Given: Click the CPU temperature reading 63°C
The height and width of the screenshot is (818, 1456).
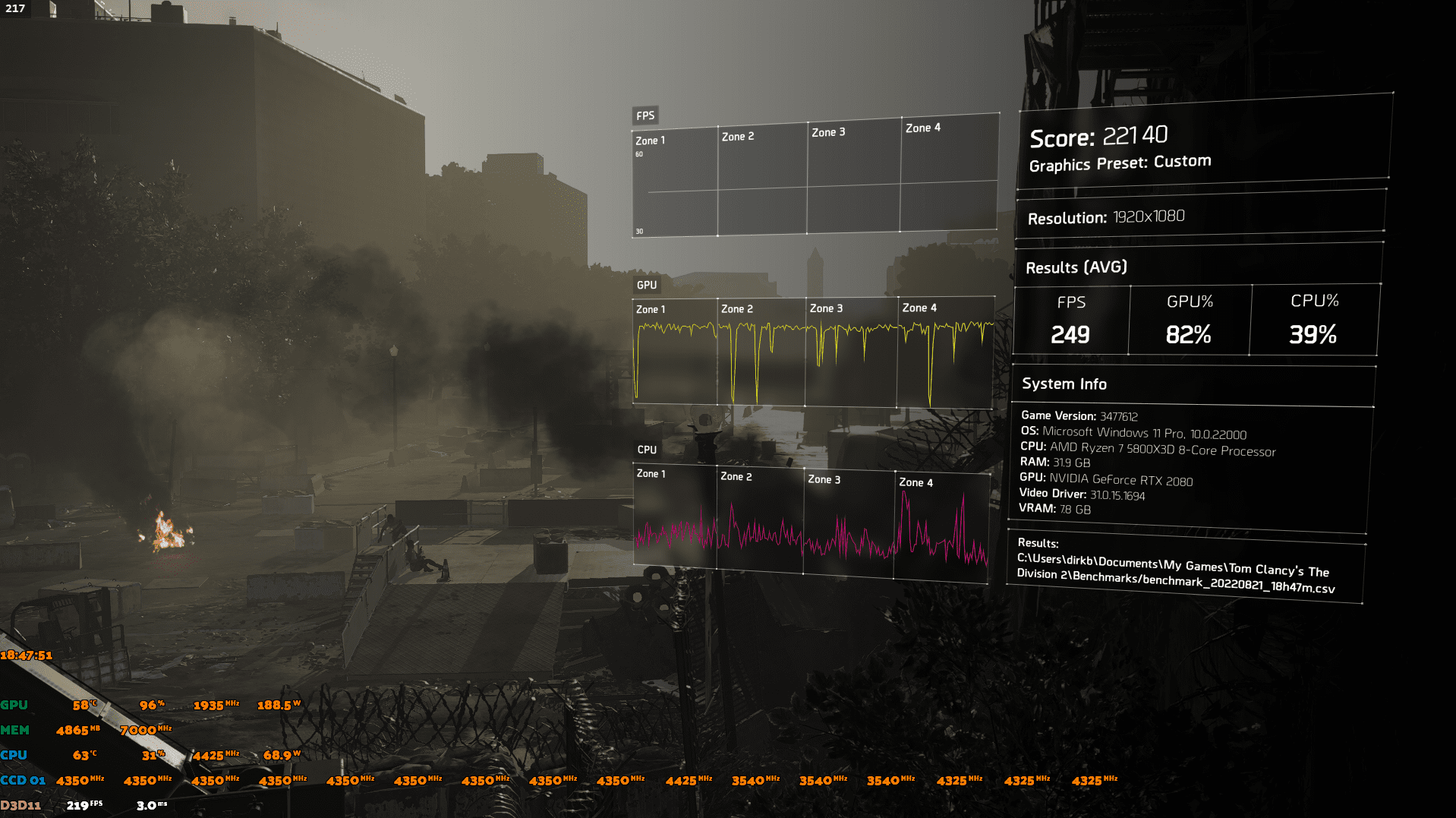Looking at the screenshot, I should coord(84,755).
